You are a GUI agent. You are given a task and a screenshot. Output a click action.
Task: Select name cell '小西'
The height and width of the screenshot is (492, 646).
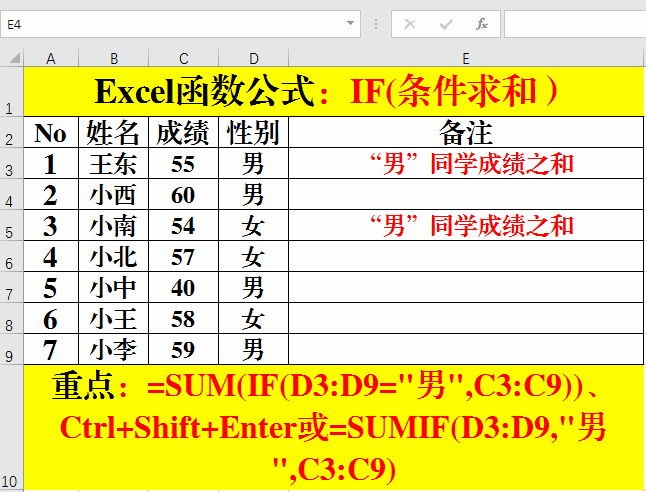[114, 194]
